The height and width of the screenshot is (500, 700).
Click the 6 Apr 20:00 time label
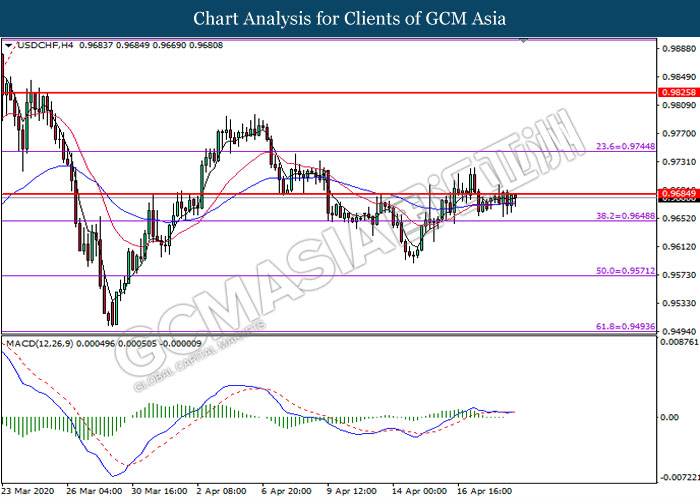click(x=287, y=491)
